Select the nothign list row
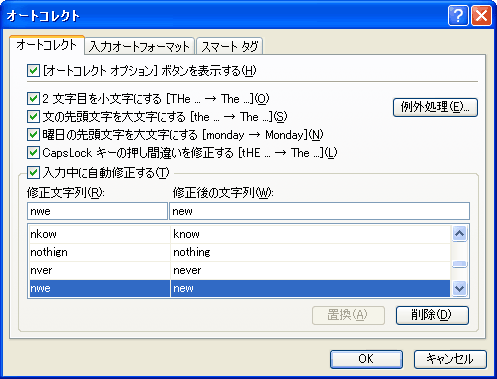497x379 pixels. (x=99, y=252)
